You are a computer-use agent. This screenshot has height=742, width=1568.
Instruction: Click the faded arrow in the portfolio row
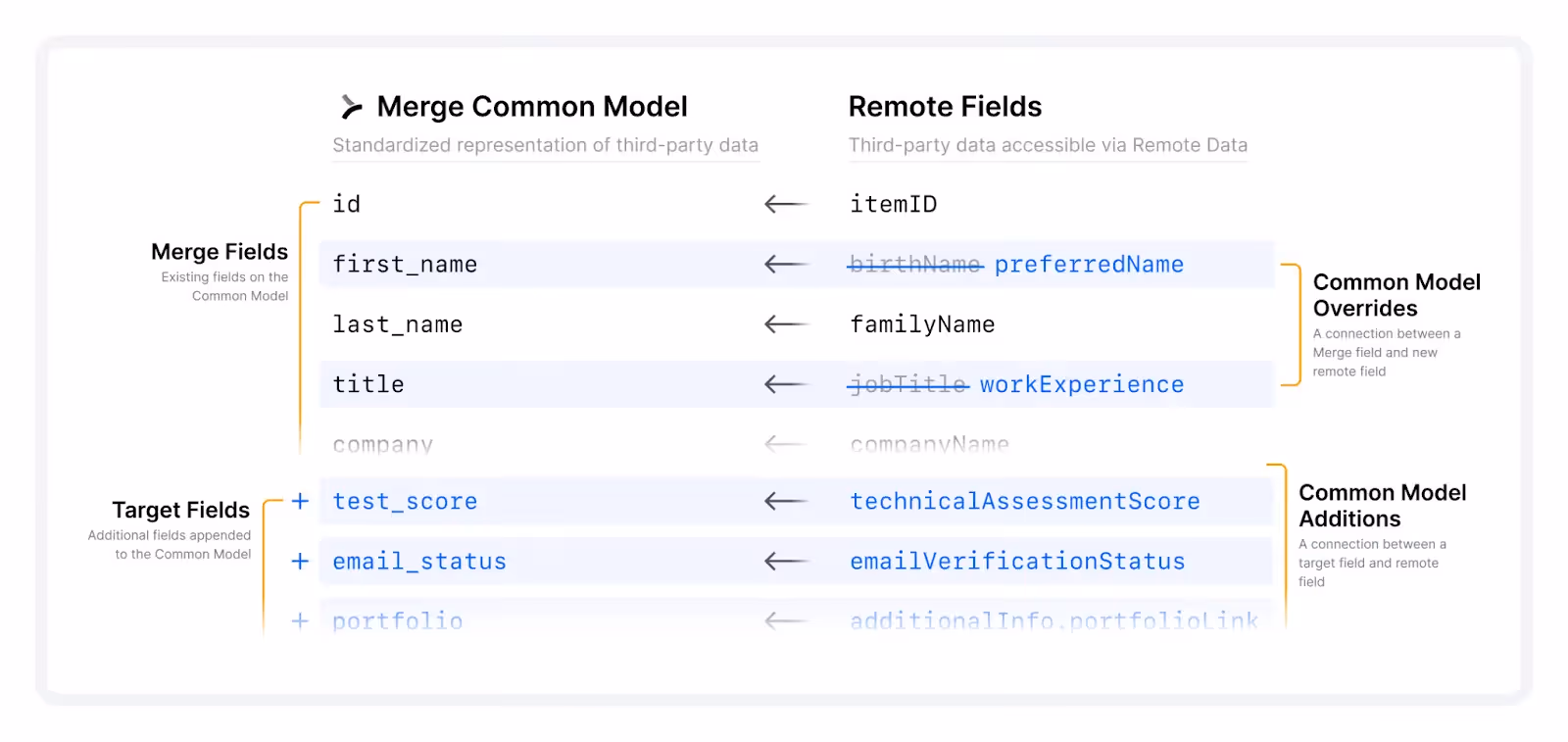[786, 620]
